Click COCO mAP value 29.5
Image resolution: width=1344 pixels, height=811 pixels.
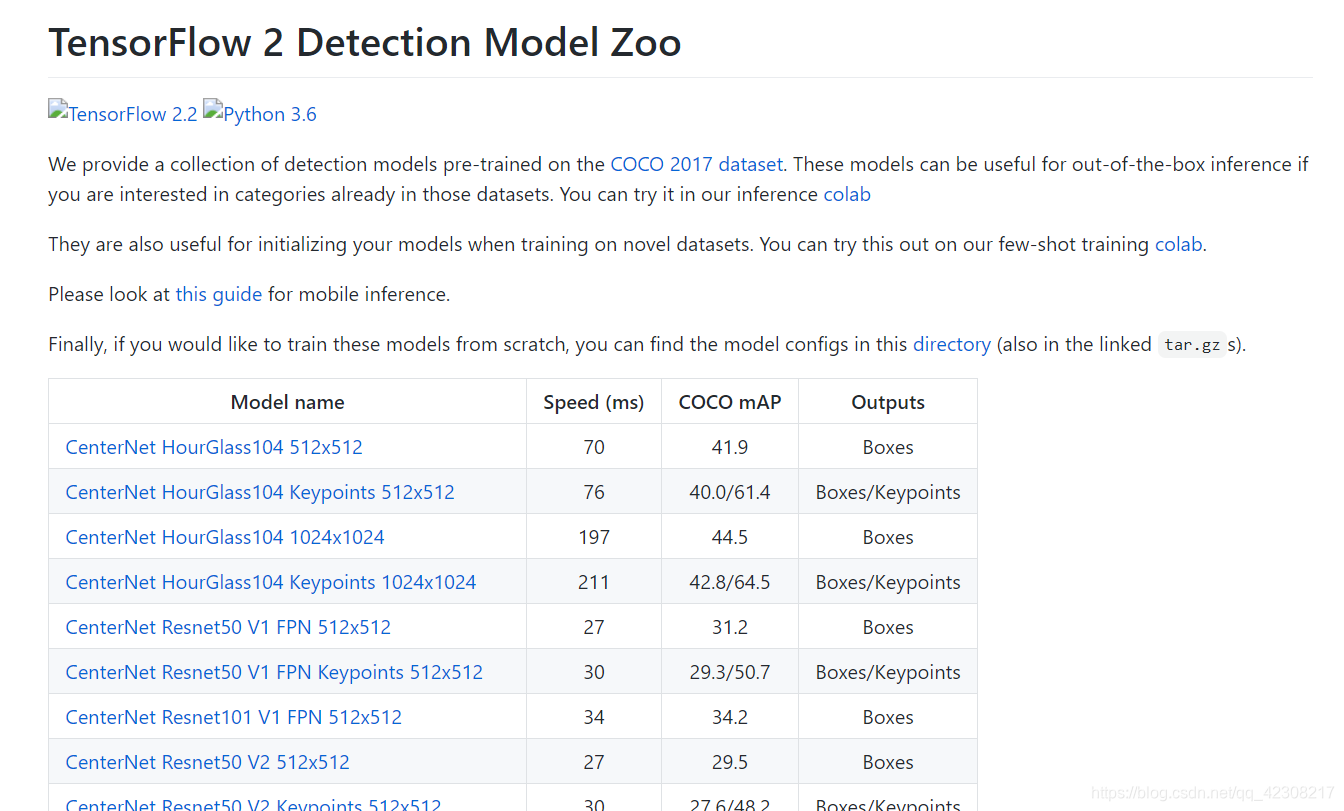(730, 762)
